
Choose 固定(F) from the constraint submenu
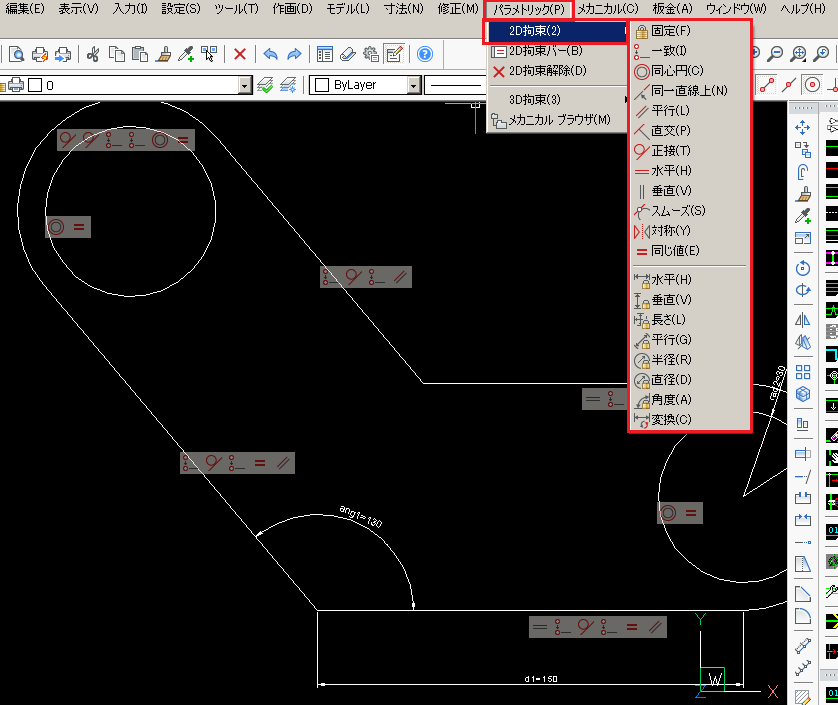[x=670, y=30]
